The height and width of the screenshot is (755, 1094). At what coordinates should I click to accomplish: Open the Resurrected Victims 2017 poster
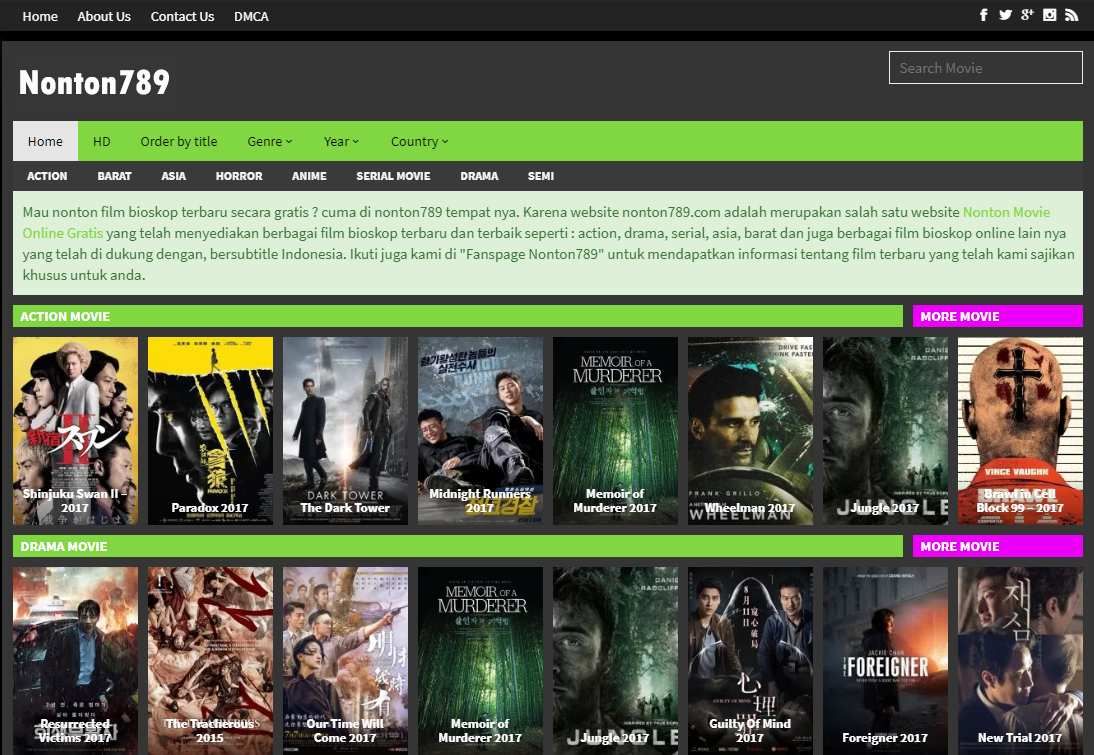75,660
